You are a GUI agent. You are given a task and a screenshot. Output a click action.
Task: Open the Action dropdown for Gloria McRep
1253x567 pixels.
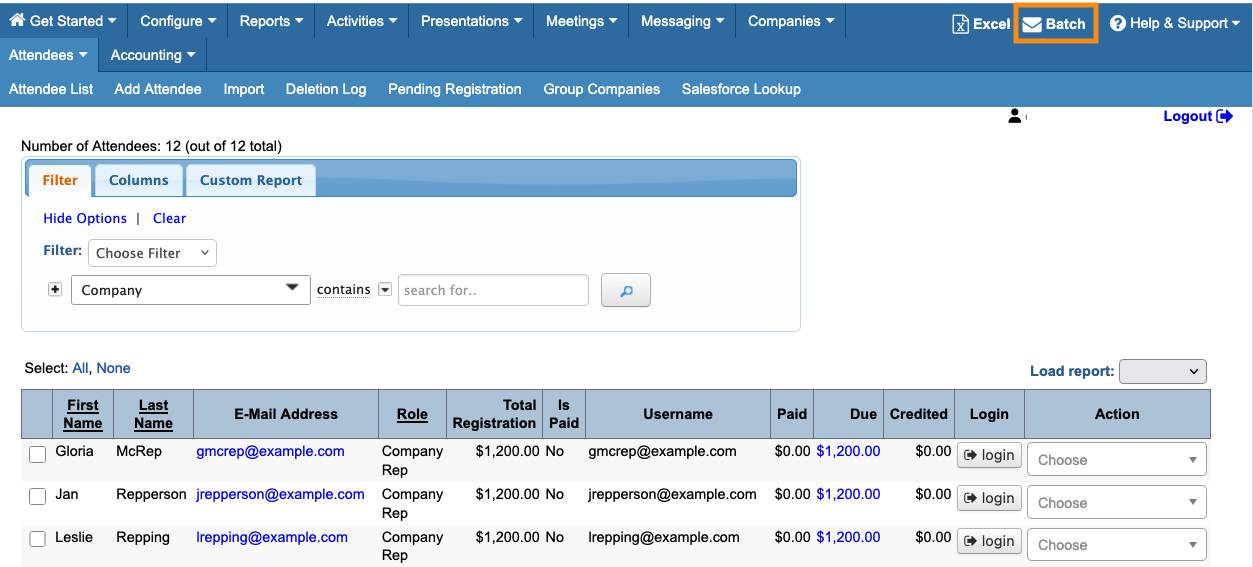1117,460
